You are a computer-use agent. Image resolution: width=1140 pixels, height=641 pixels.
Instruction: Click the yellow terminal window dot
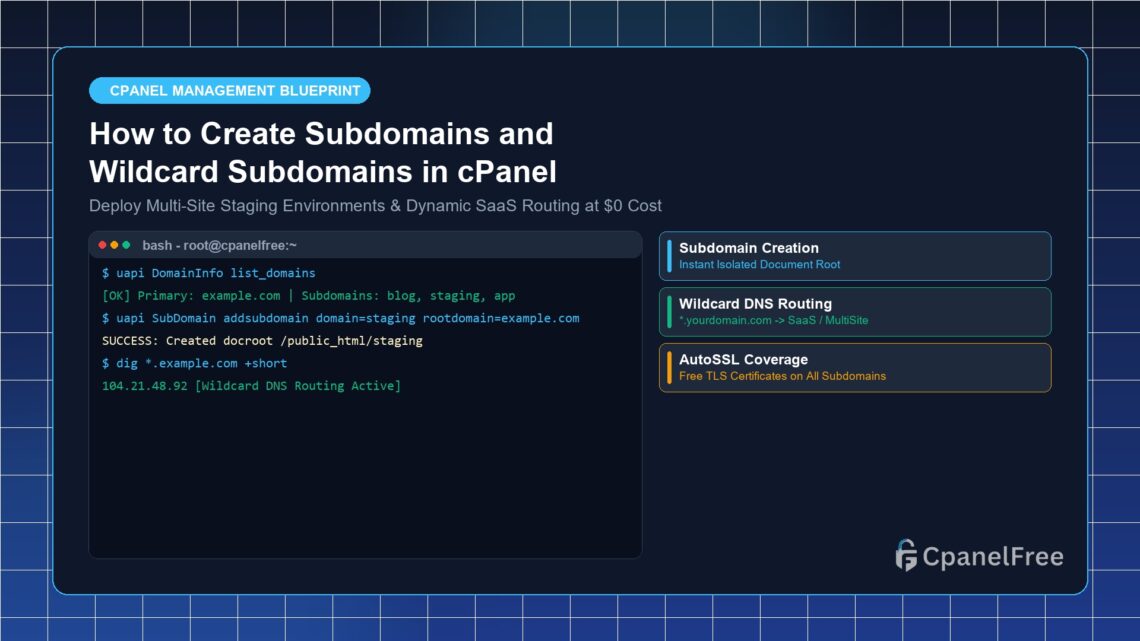114,246
